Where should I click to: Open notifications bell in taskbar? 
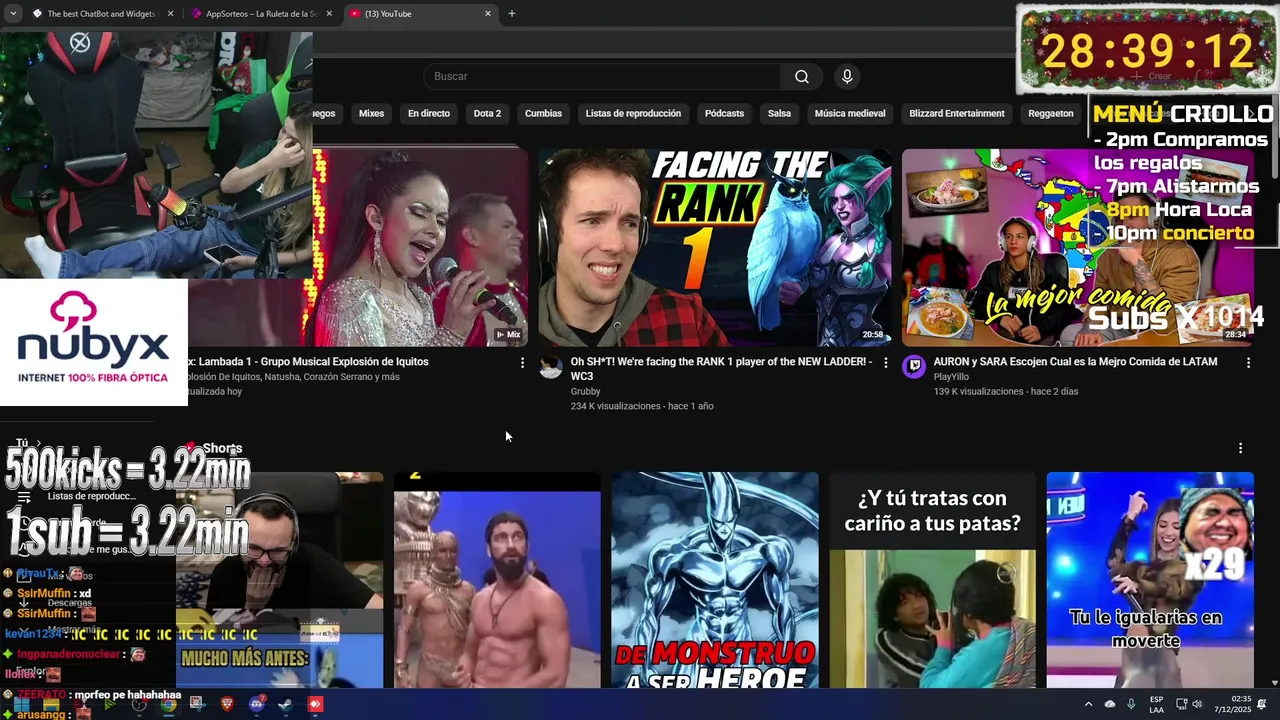[x=1262, y=705]
